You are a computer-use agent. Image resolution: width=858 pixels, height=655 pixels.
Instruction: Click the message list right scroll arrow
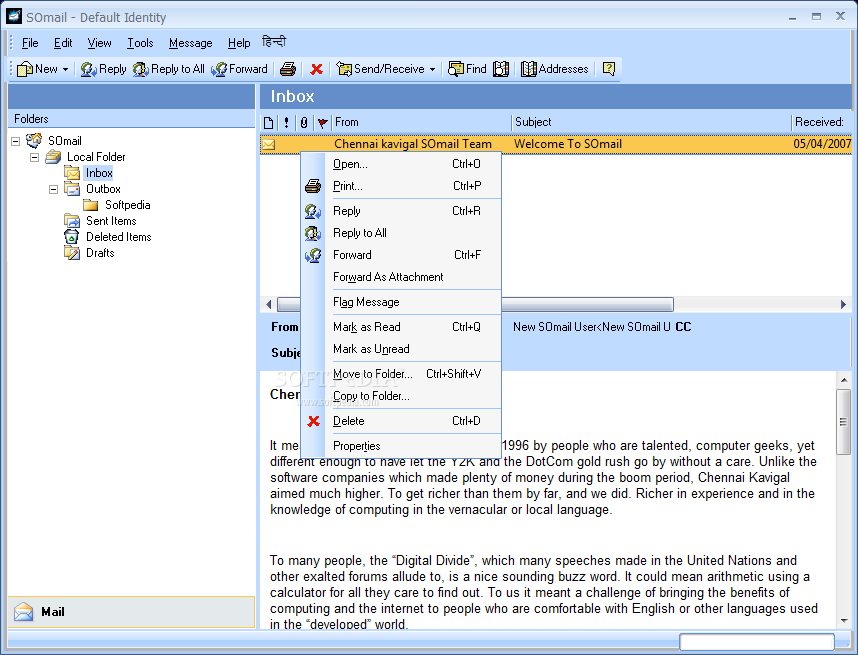click(x=843, y=304)
